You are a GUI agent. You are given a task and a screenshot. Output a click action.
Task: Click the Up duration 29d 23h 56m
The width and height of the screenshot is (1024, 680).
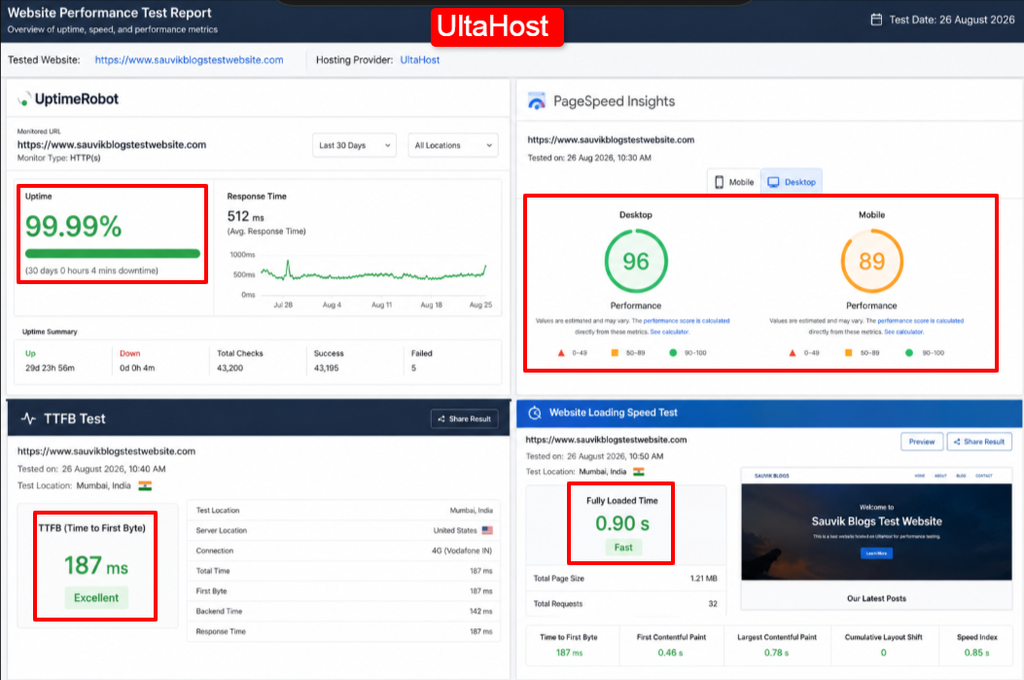[50, 368]
